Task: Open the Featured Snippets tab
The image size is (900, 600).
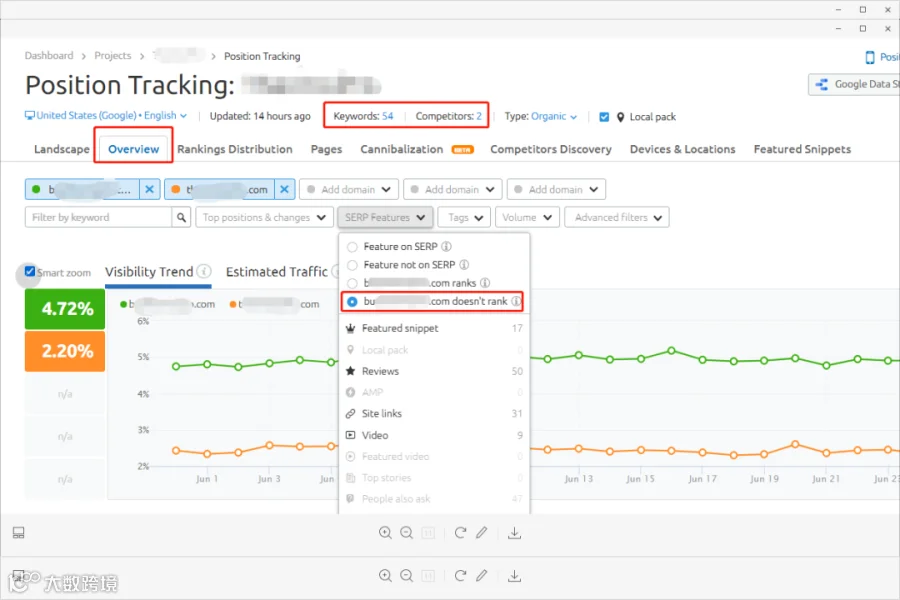Action: click(x=802, y=149)
